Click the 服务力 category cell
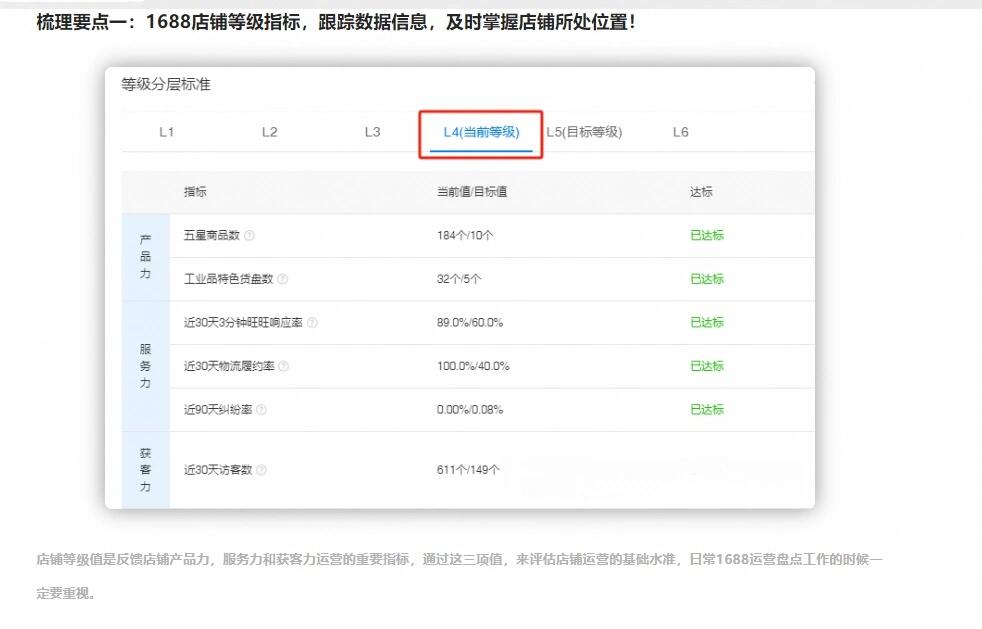Image resolution: width=982 pixels, height=629 pixels. (145, 366)
